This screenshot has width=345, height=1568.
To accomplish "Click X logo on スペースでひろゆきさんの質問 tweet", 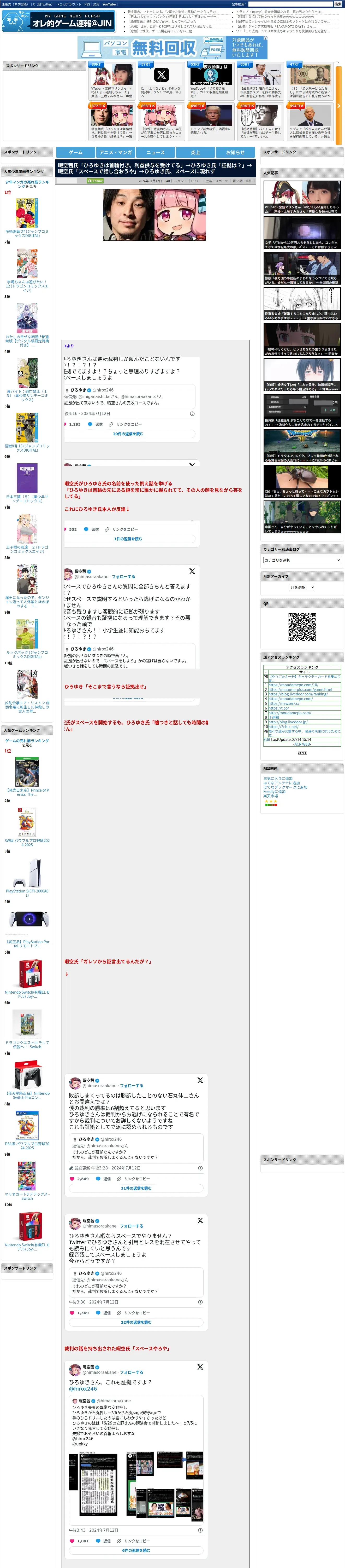I will [192, 571].
